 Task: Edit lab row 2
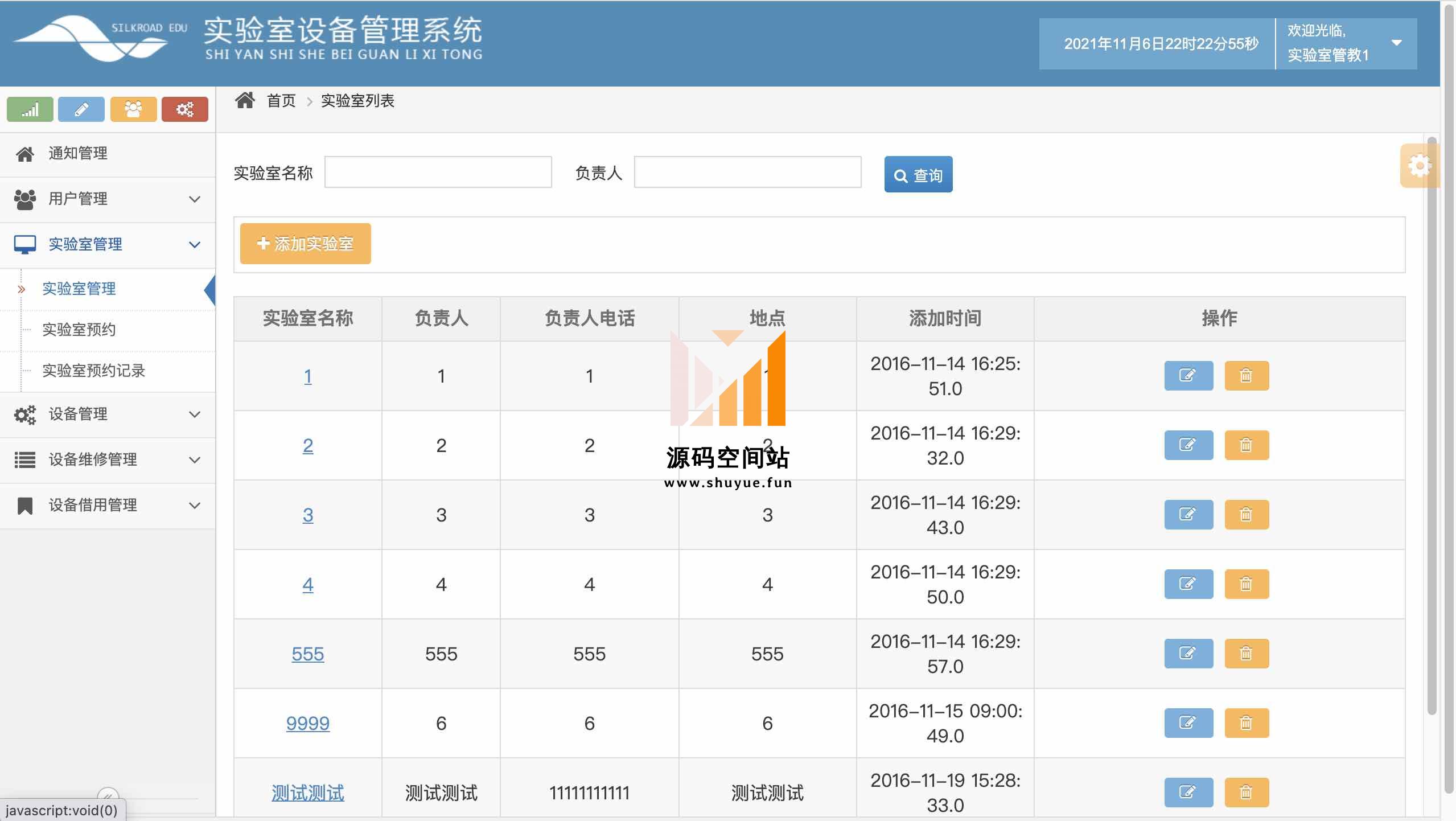pyautogui.click(x=1188, y=445)
